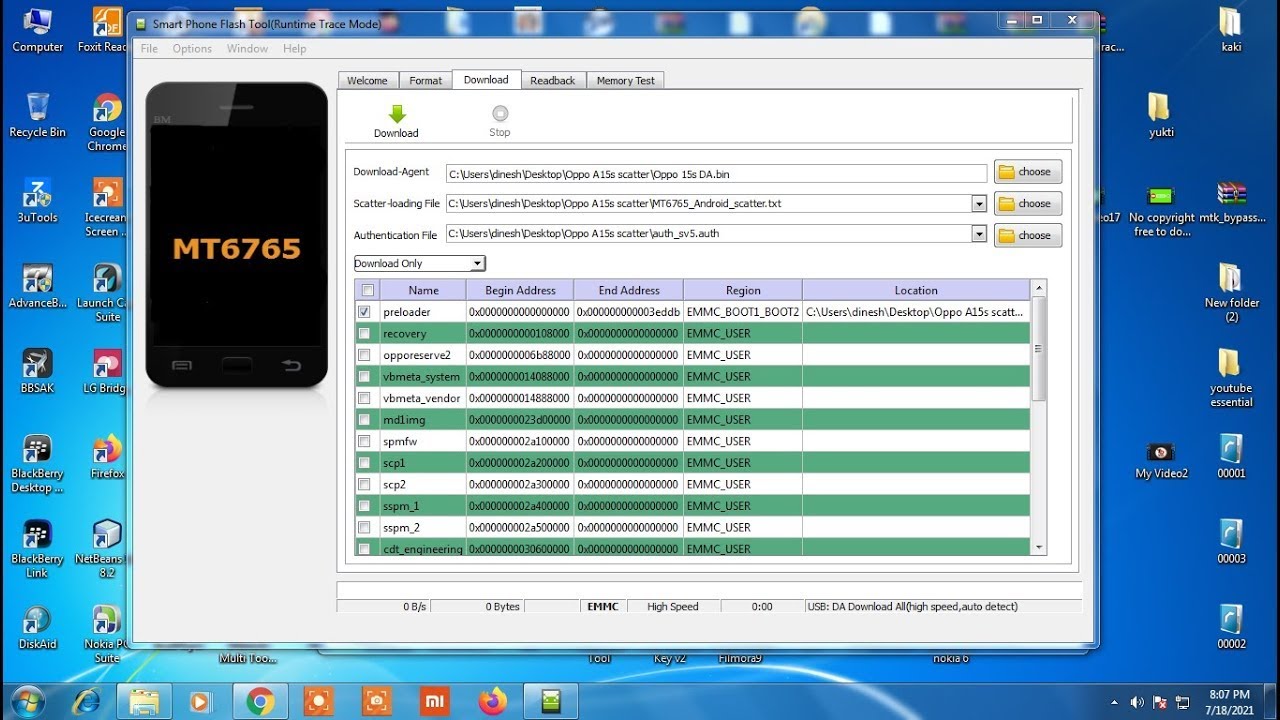Open the Mi app in taskbar
The height and width of the screenshot is (720, 1280).
[435, 702]
